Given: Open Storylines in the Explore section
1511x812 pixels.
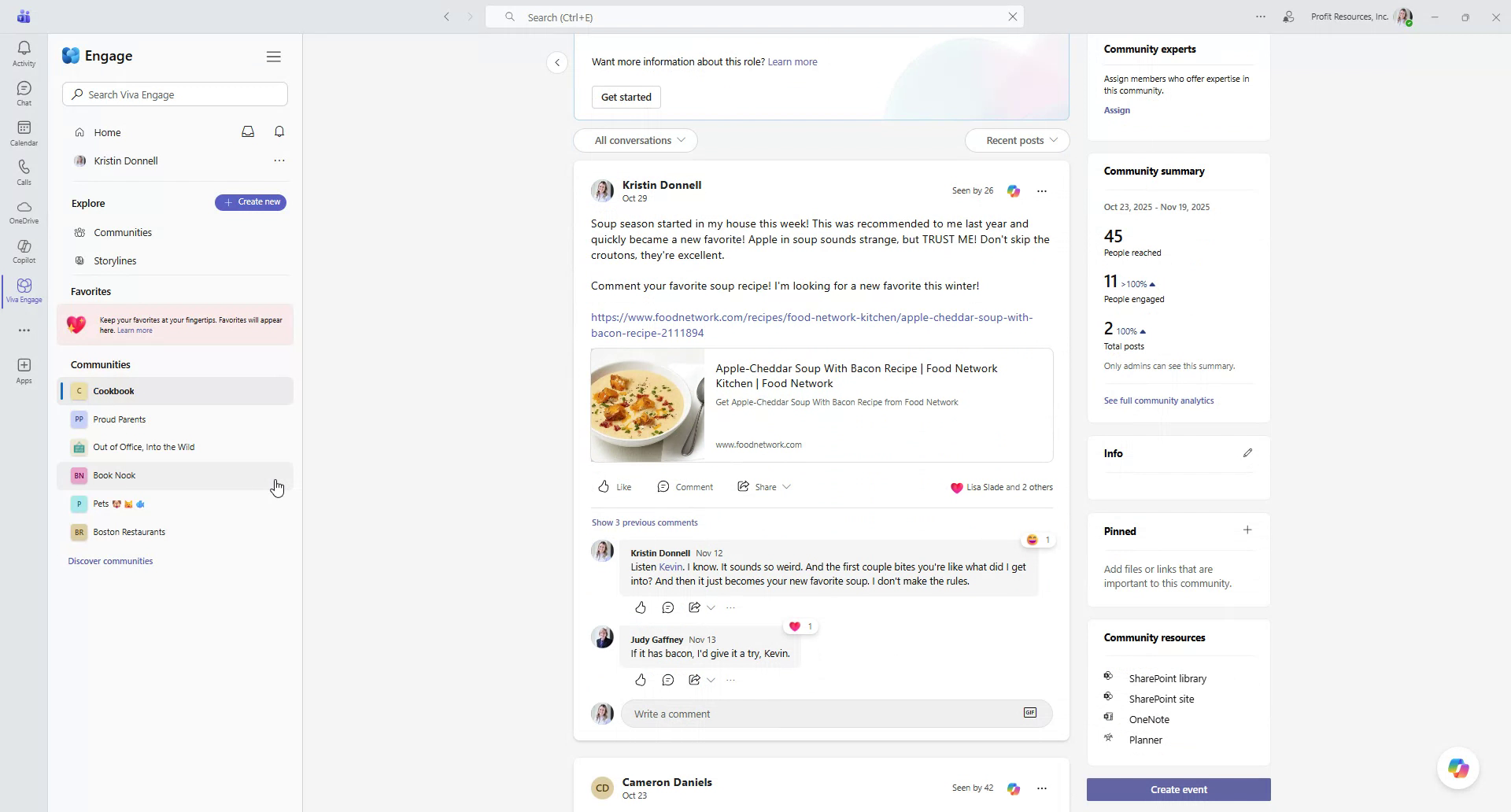Looking at the screenshot, I should [x=115, y=260].
